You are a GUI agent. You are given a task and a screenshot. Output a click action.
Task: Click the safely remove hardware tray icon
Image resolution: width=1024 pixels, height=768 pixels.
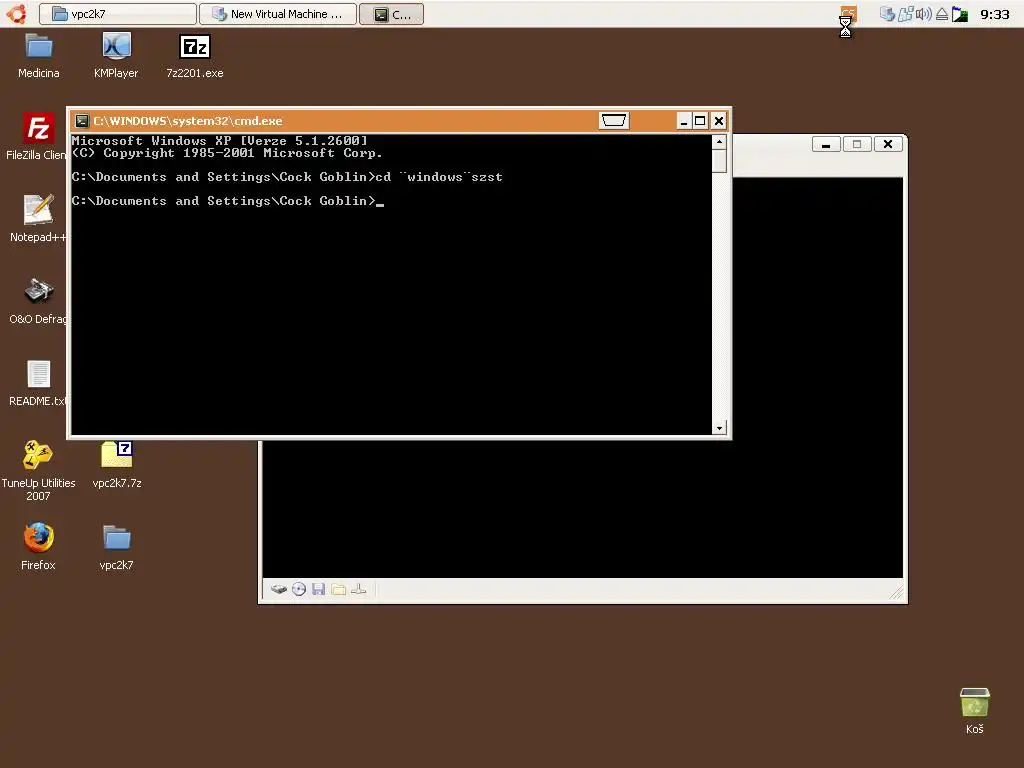[942, 14]
